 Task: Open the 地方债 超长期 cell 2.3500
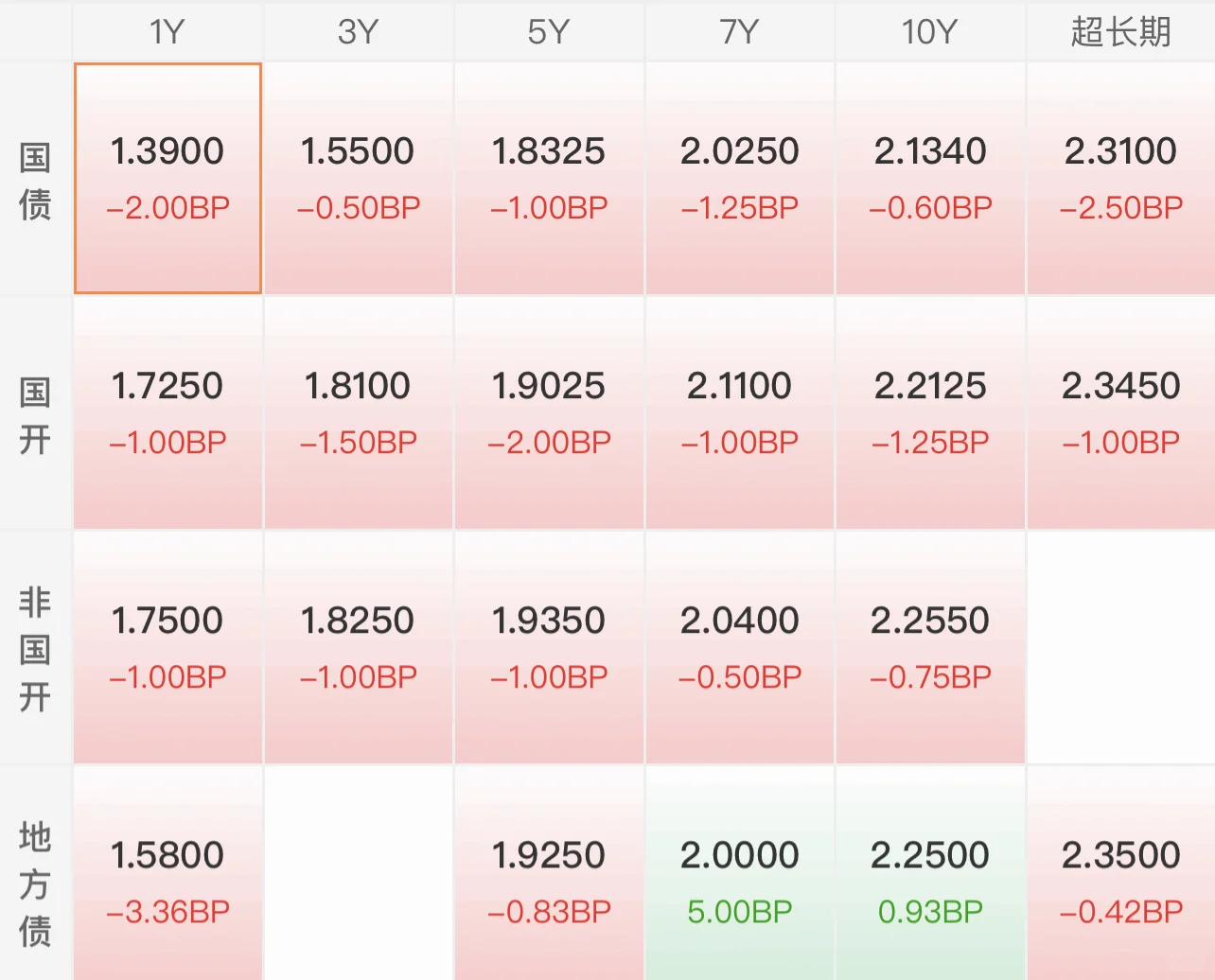click(1121, 873)
